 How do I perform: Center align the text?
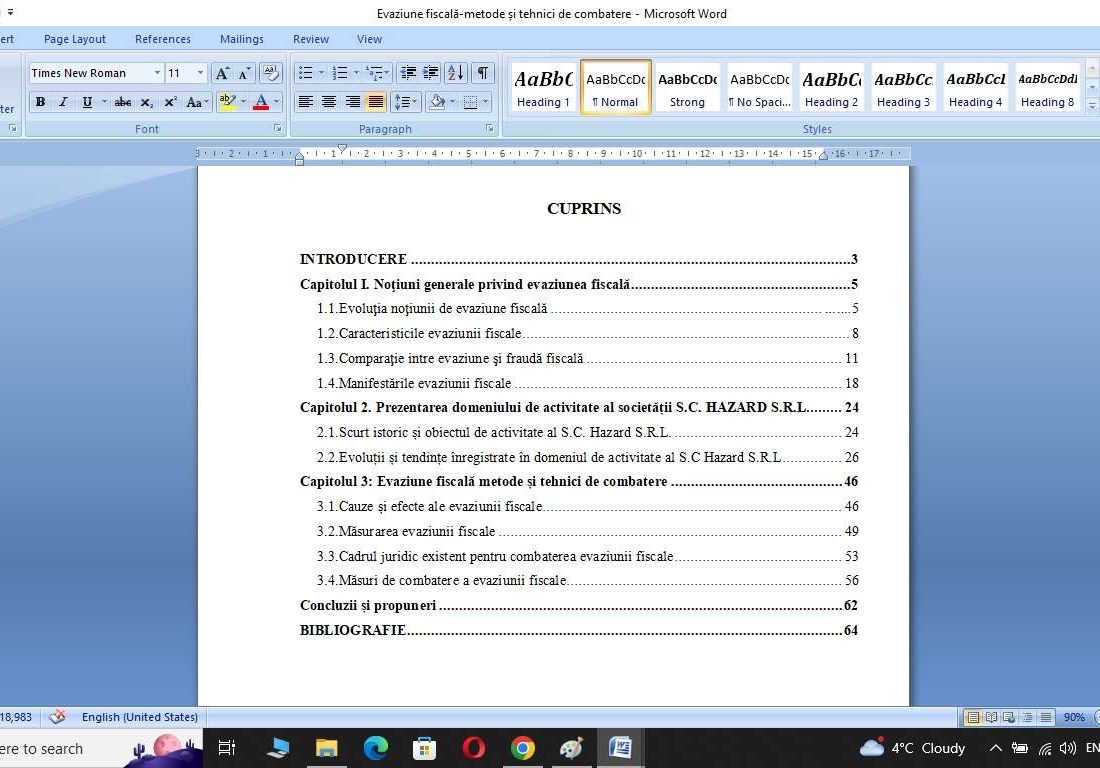[329, 102]
